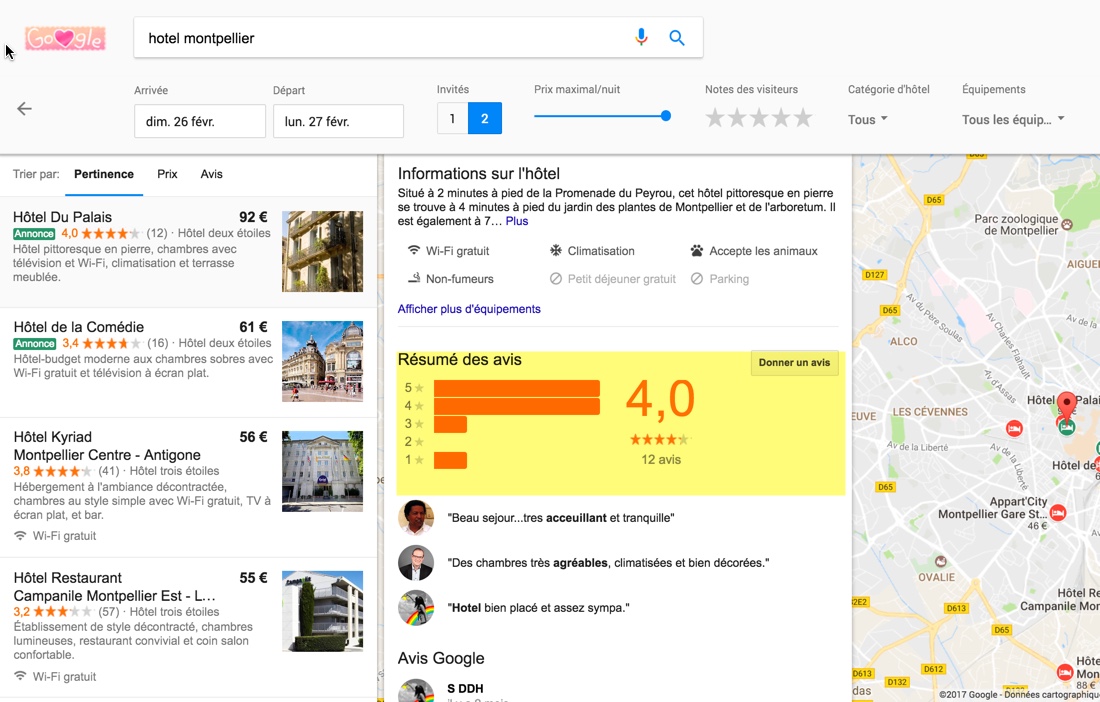This screenshot has width=1100, height=702.
Task: Click Hôtel Du Palais thumbnail photo
Action: pos(323,251)
